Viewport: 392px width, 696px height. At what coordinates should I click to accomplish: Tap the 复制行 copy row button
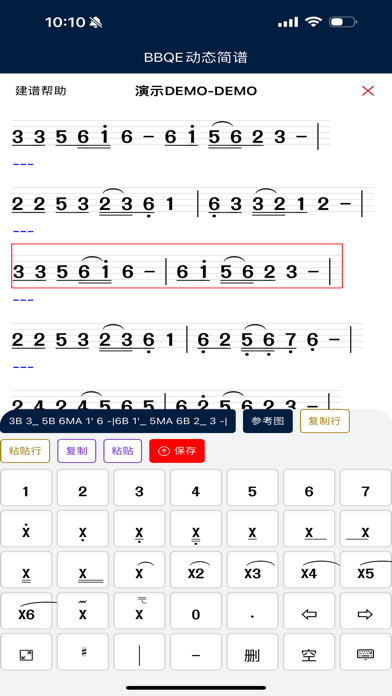[325, 421]
